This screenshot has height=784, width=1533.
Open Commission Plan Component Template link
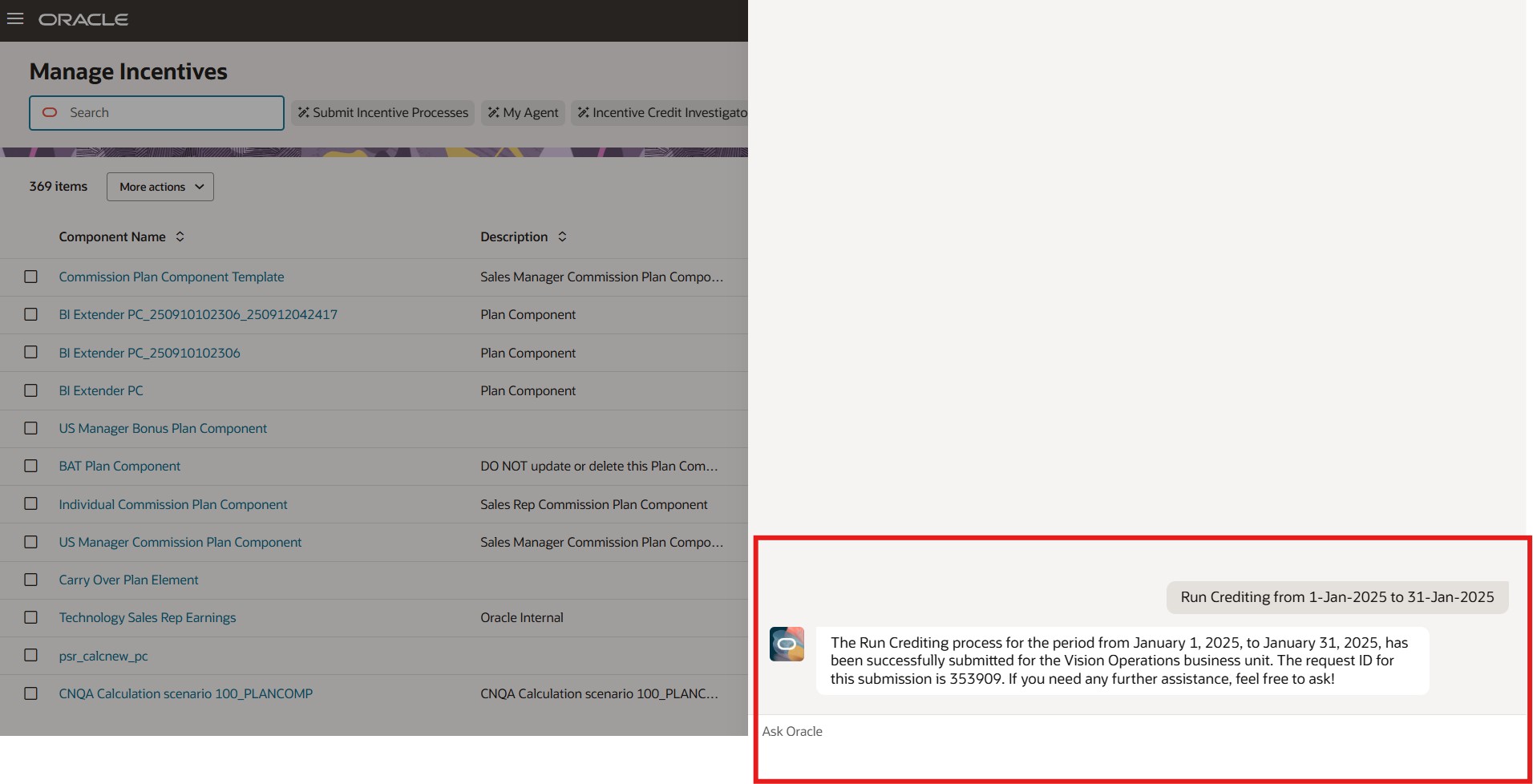click(x=172, y=277)
